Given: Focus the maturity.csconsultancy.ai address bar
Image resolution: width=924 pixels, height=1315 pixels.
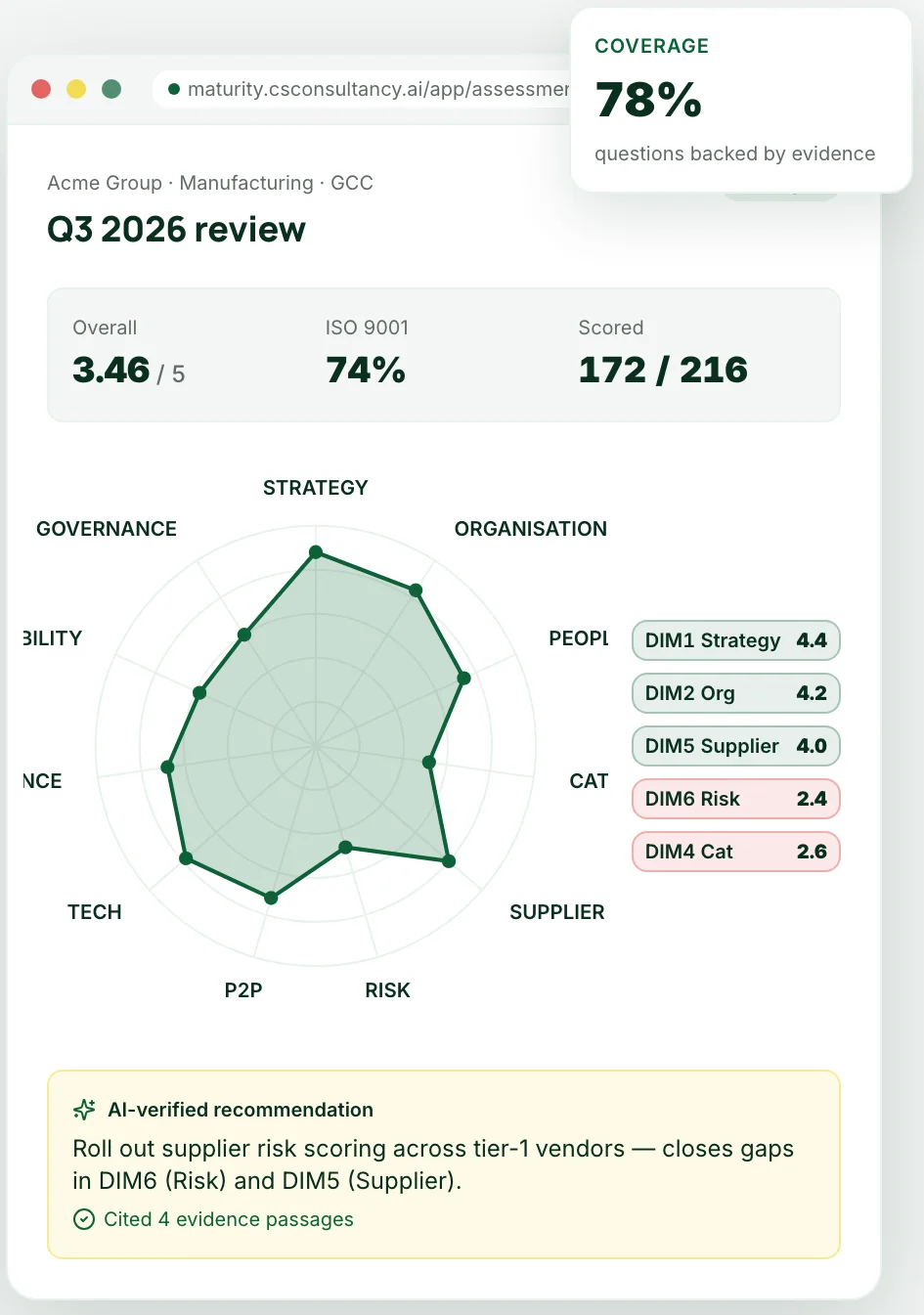Looking at the screenshot, I should click(362, 89).
